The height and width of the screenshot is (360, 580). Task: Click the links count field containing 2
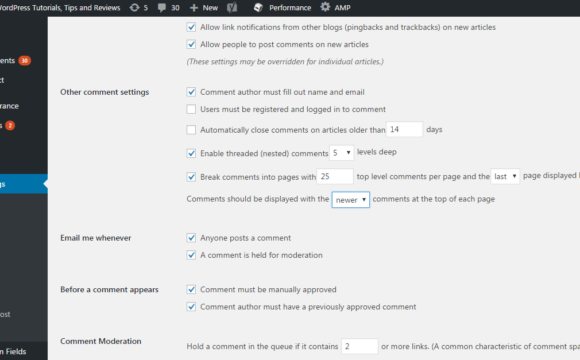360,346
